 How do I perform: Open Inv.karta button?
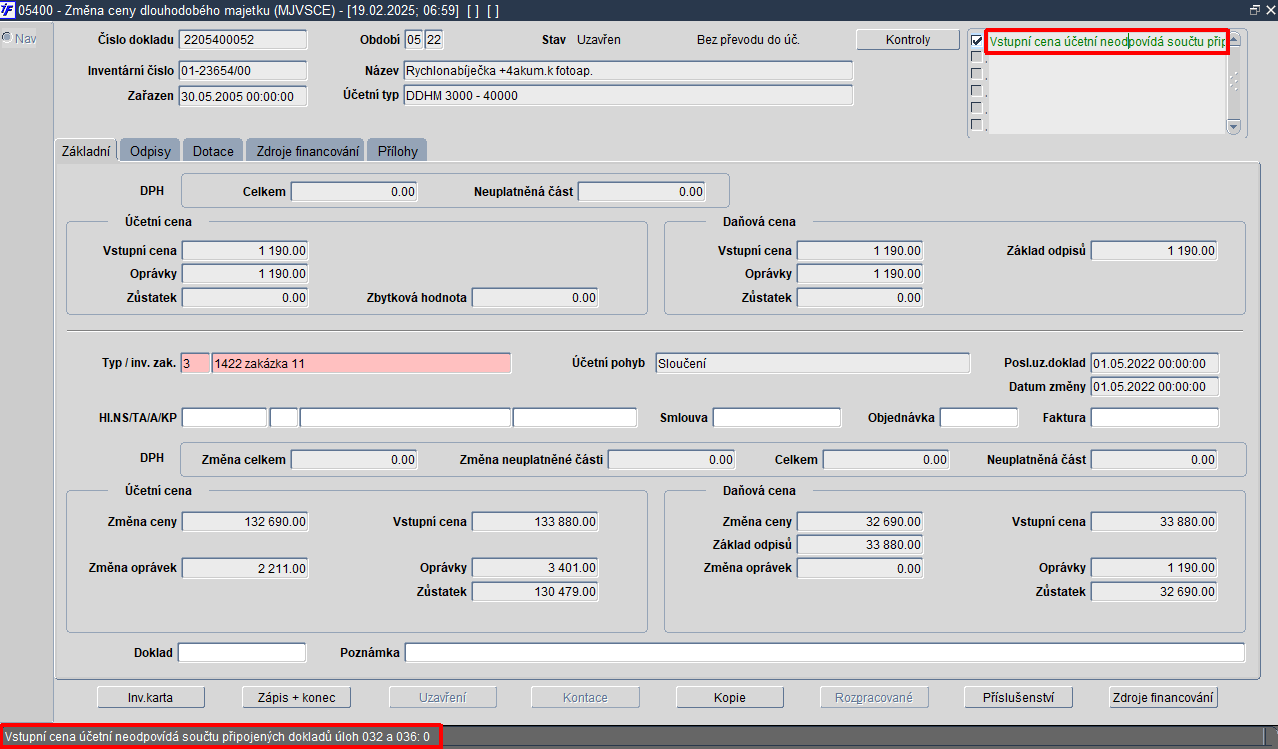(x=151, y=697)
